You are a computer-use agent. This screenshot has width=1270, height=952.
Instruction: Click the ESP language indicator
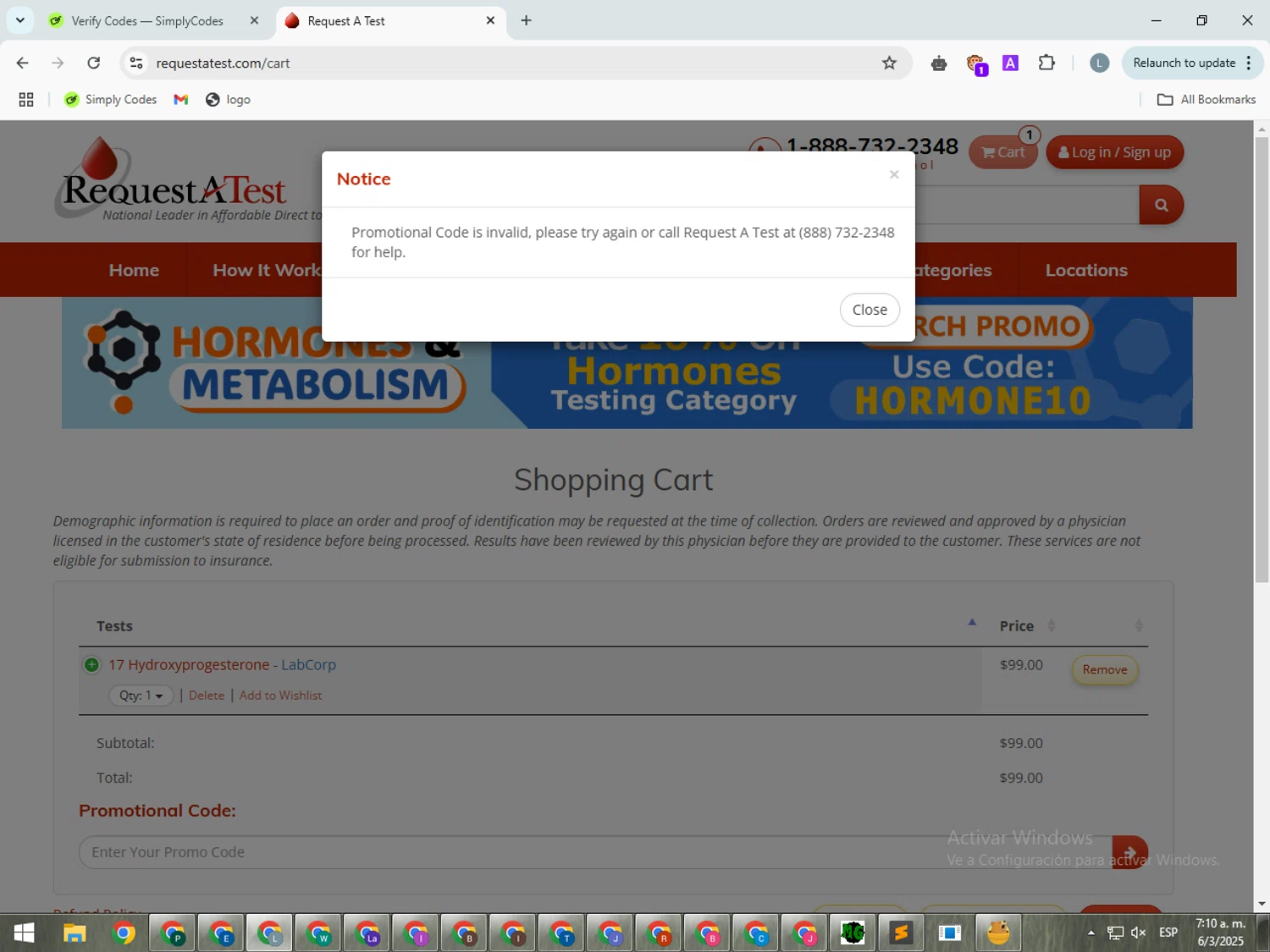click(1168, 933)
